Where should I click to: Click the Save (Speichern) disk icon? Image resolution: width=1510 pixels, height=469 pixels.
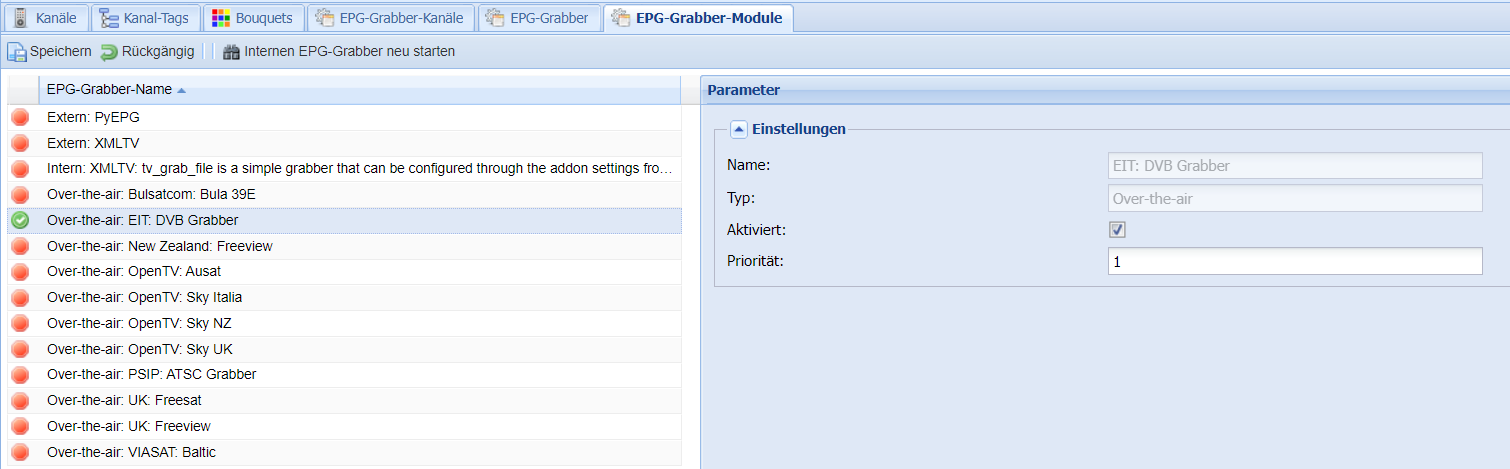tap(17, 51)
